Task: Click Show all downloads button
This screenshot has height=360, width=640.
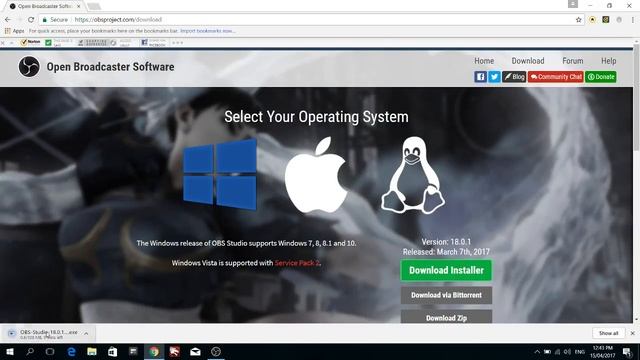Action: [x=608, y=333]
